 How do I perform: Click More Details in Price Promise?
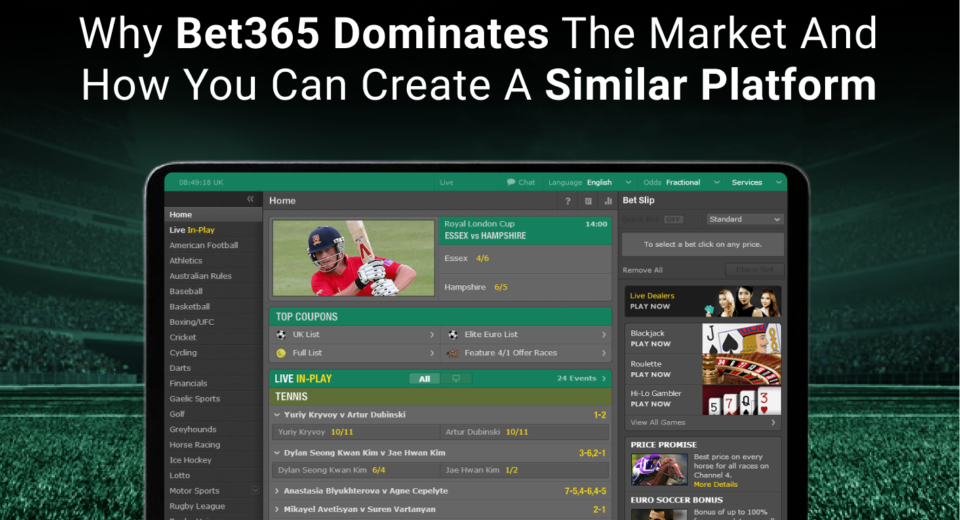(x=715, y=484)
